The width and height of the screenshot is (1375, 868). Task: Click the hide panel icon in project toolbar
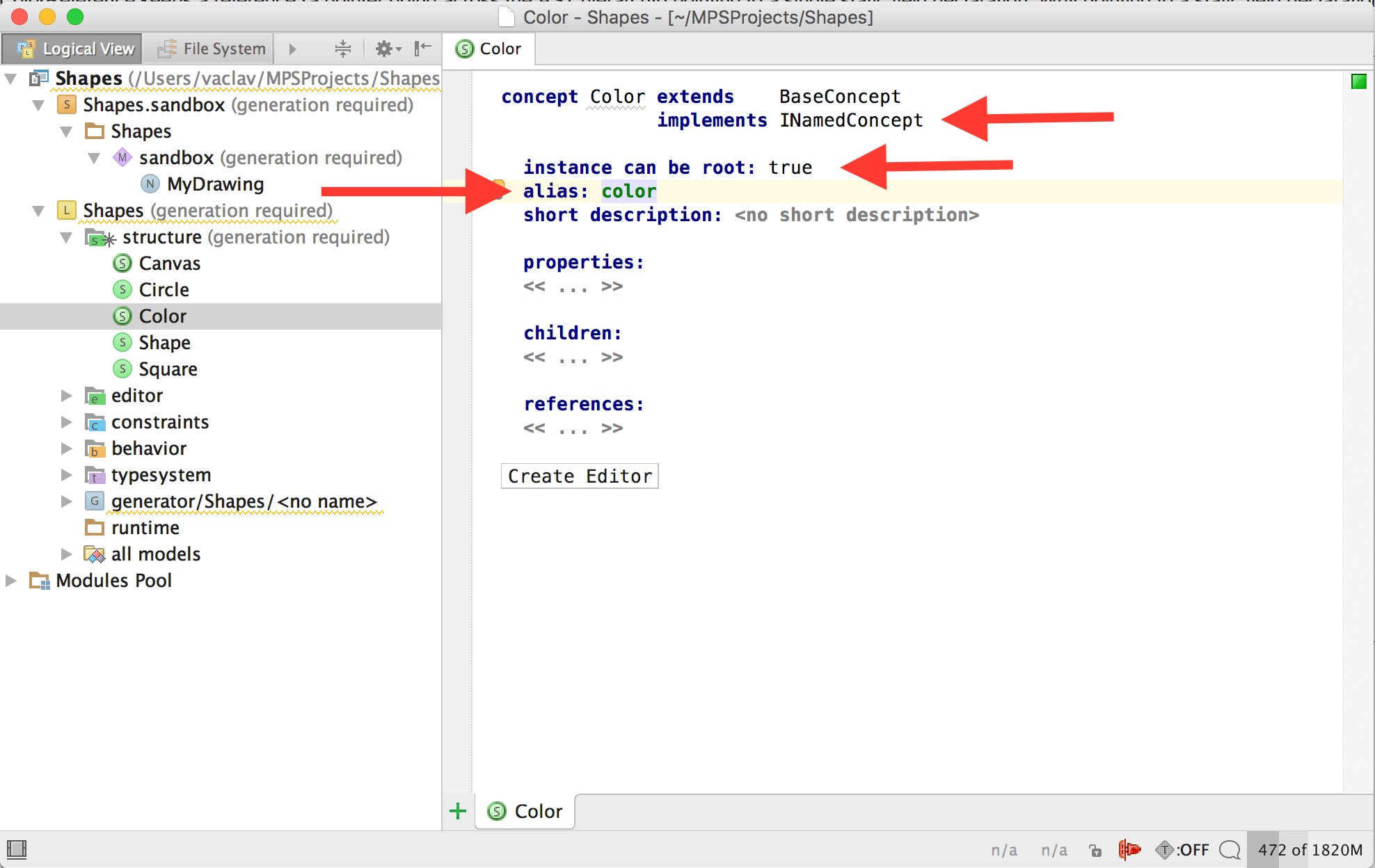point(422,49)
